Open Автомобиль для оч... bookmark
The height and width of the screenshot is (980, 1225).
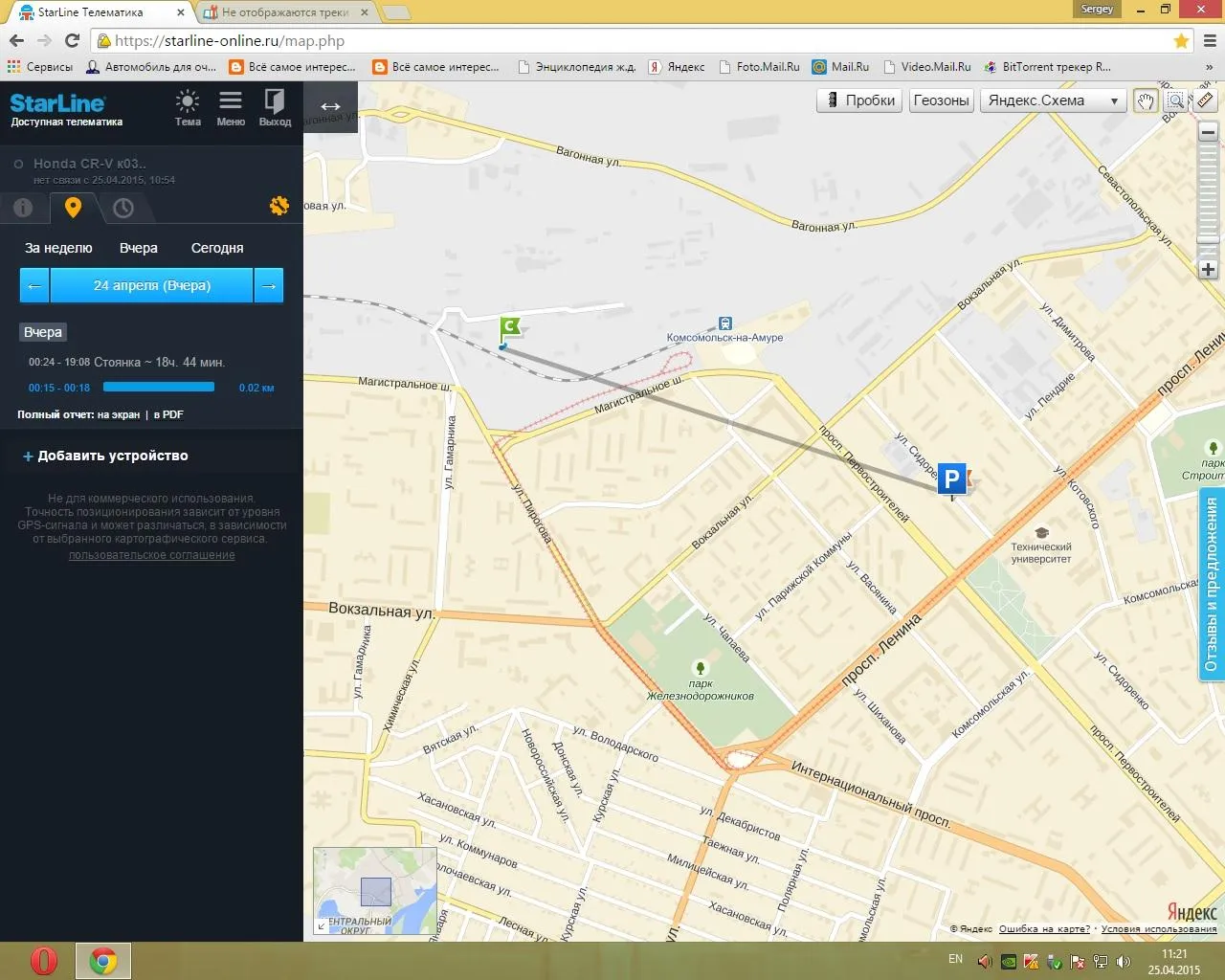click(x=151, y=67)
